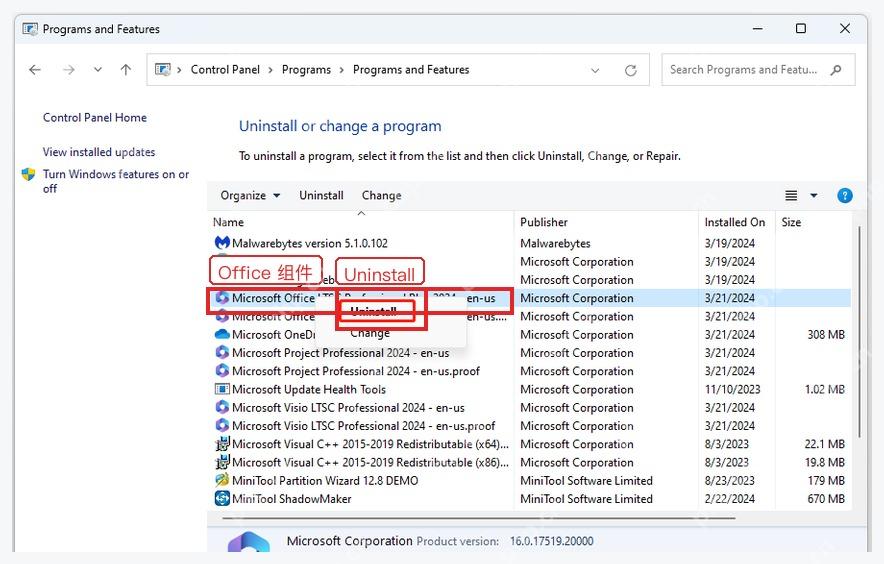This screenshot has height=564, width=884.
Task: Click the vertical scrollbar of program list
Action: point(859,332)
